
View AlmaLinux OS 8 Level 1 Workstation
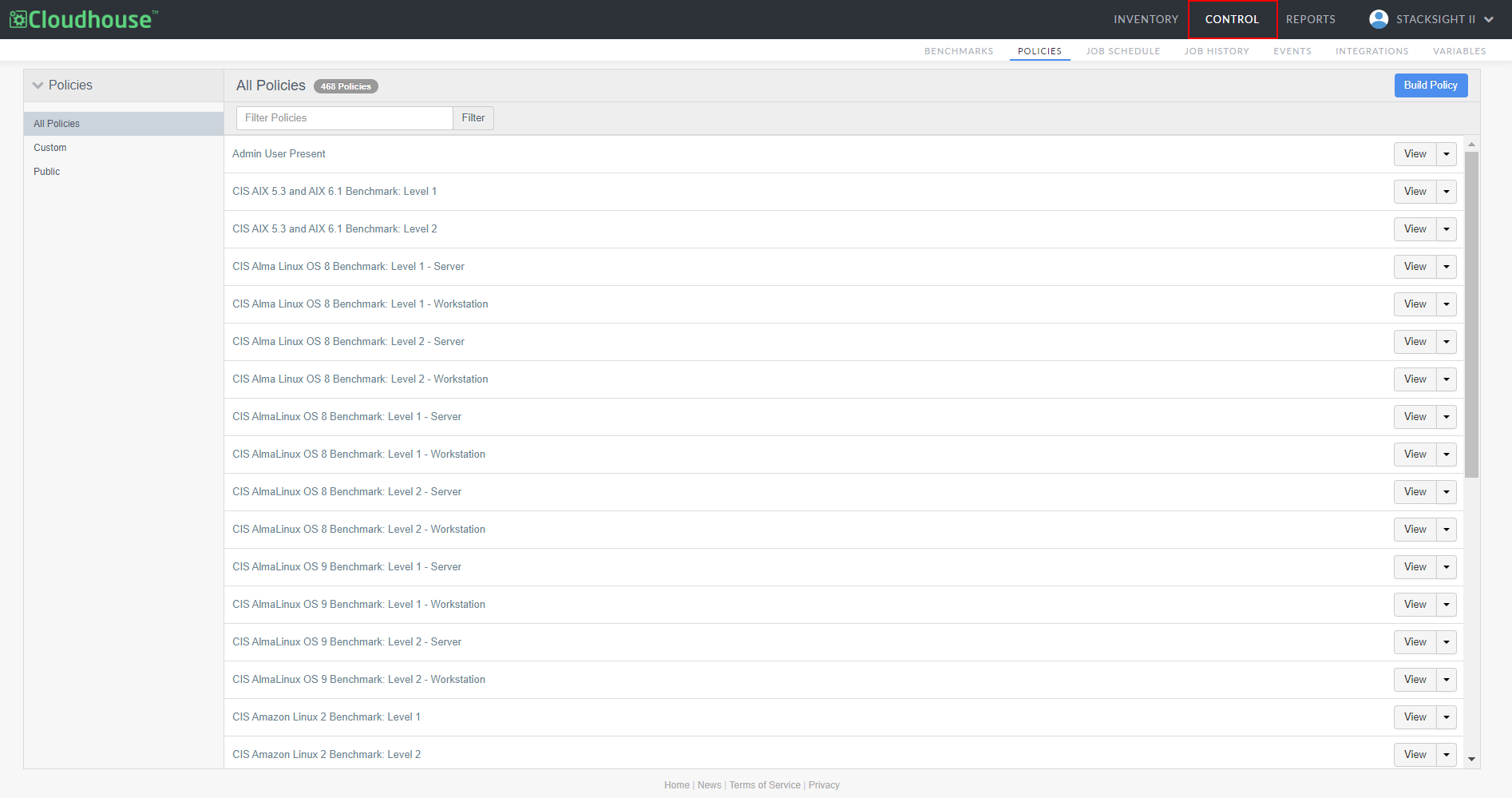[x=1415, y=455]
